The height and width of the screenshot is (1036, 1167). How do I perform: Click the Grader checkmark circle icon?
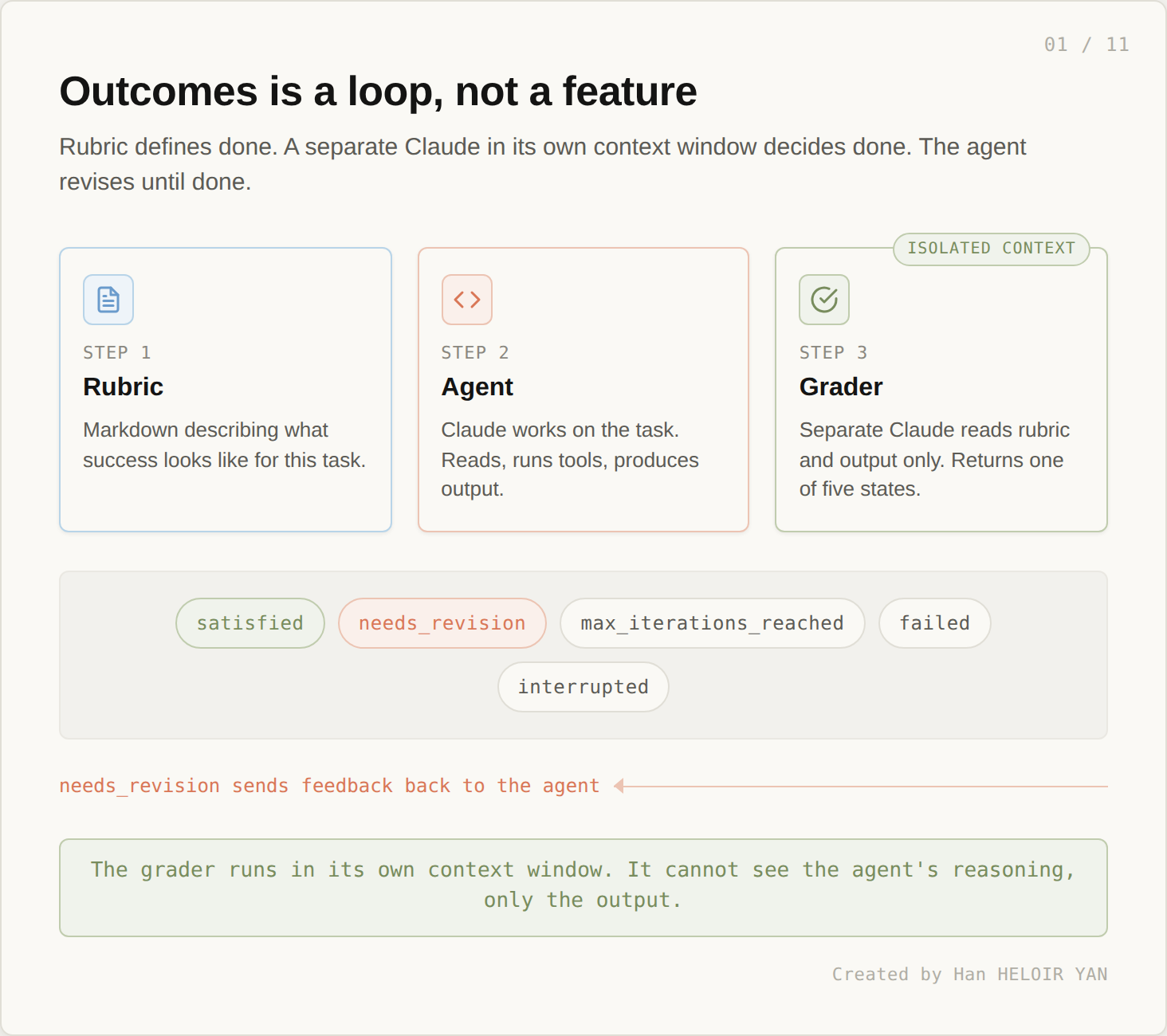click(x=824, y=300)
